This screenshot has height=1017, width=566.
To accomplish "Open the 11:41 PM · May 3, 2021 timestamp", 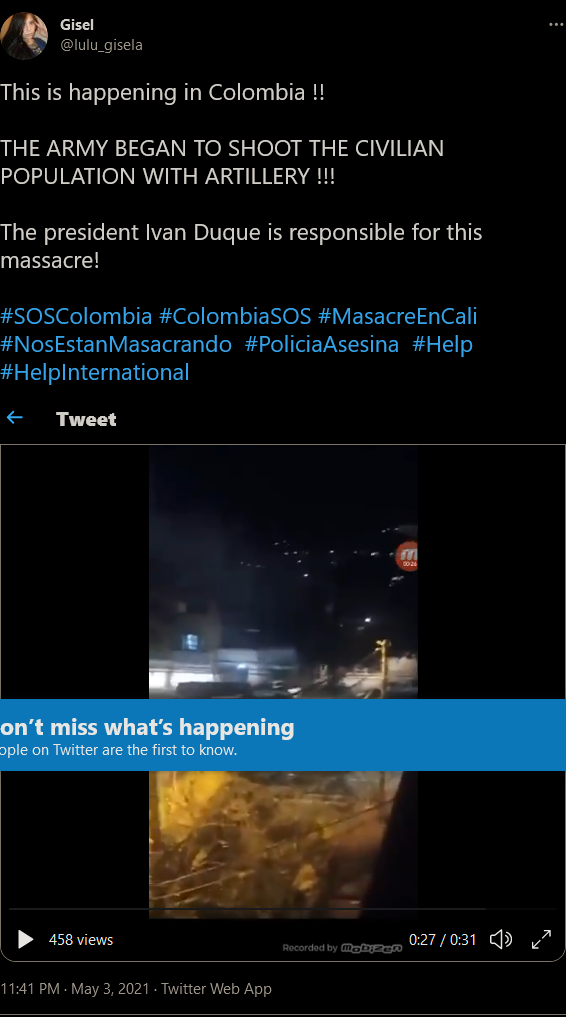I will click(x=75, y=988).
